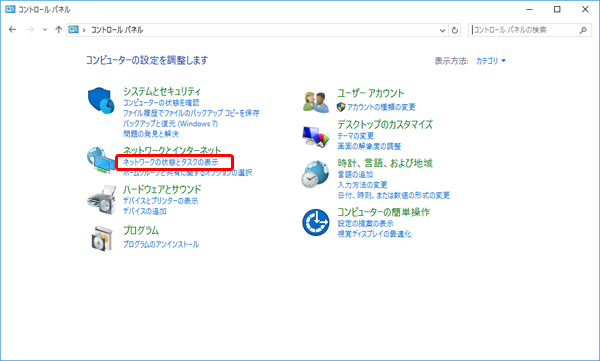600x361 pixels.
Task: Open デバイスとプリンターの表示 link
Action: point(161,201)
